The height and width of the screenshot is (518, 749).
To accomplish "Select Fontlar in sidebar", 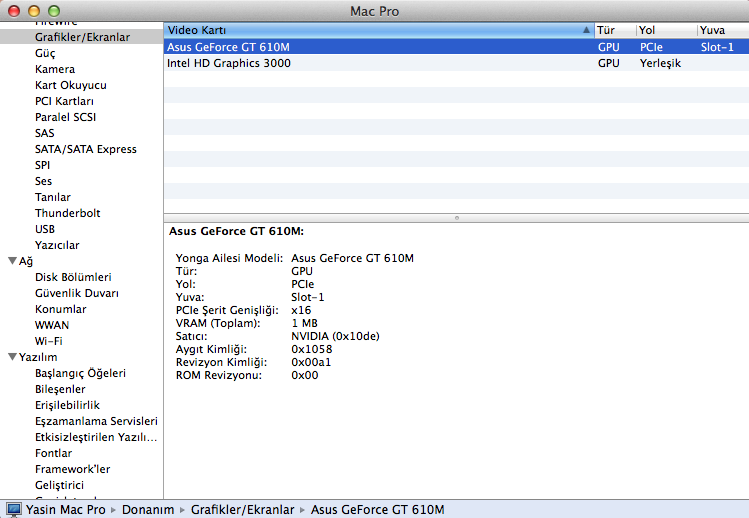I will [x=54, y=453].
